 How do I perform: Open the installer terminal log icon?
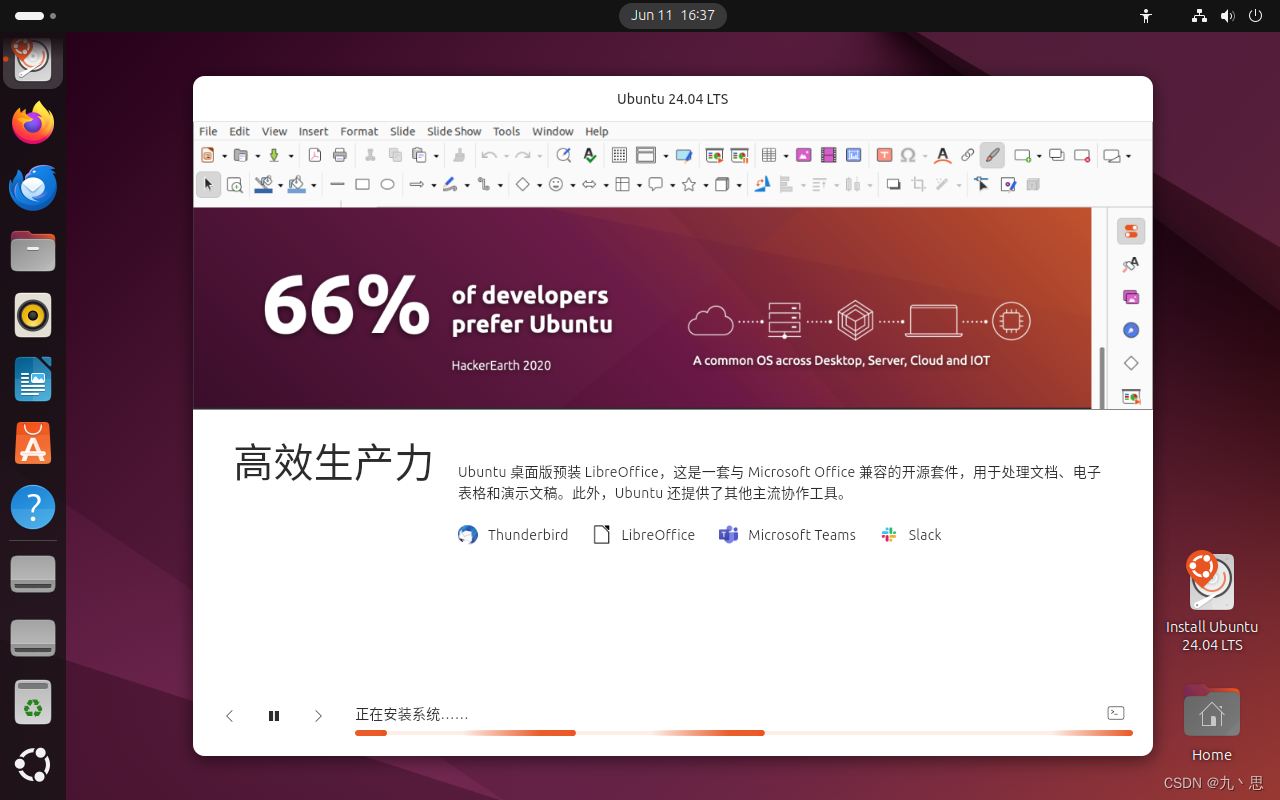(x=1116, y=713)
